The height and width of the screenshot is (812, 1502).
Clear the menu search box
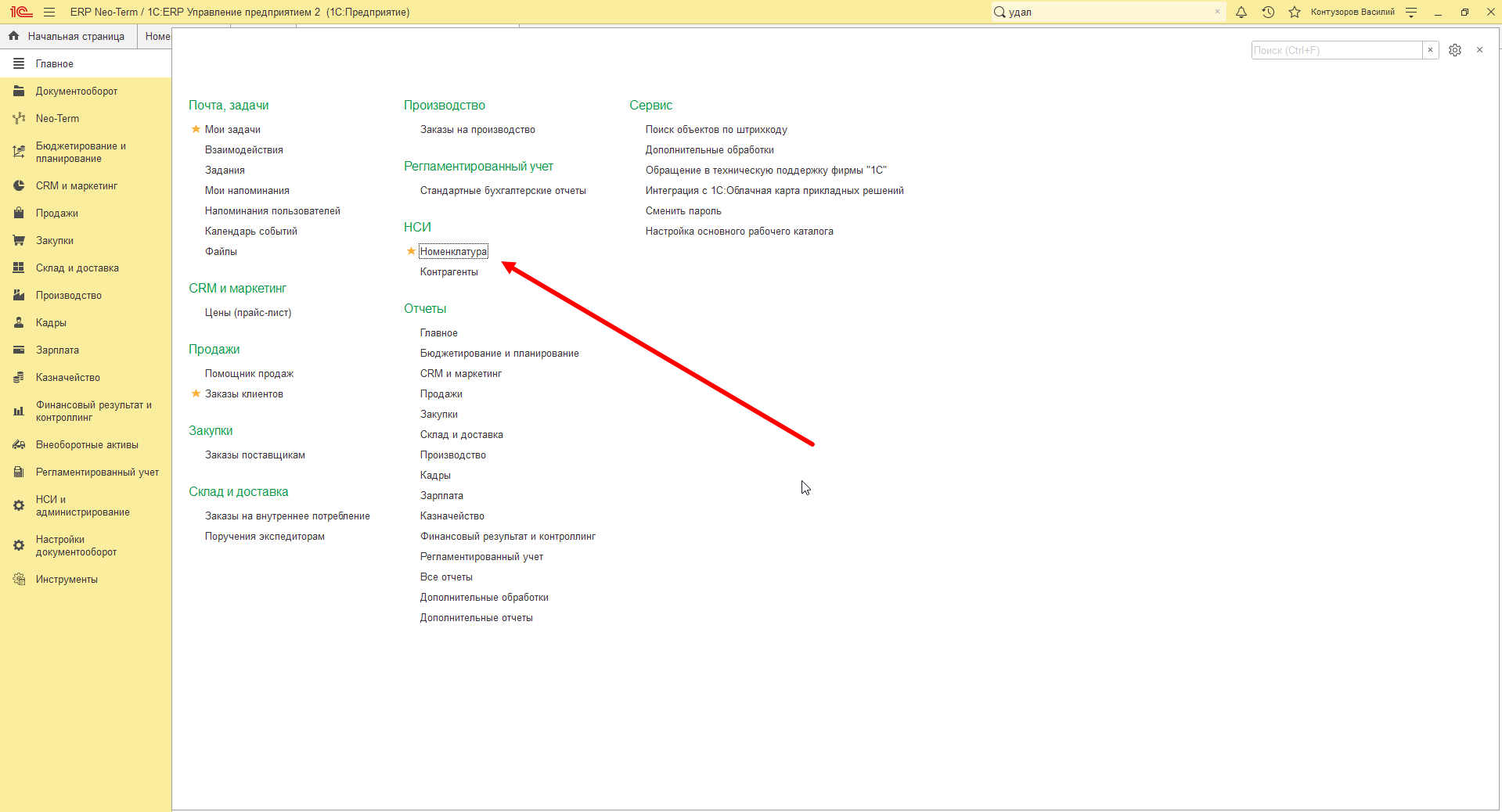coord(1430,50)
